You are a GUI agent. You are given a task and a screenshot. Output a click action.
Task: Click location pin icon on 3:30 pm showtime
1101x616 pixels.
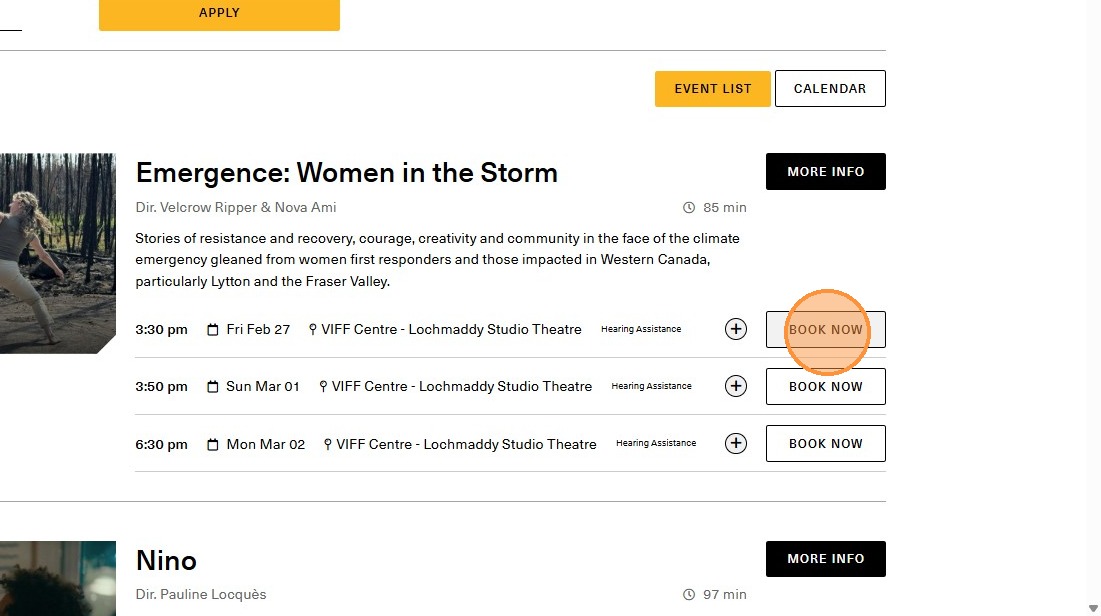[x=313, y=330]
